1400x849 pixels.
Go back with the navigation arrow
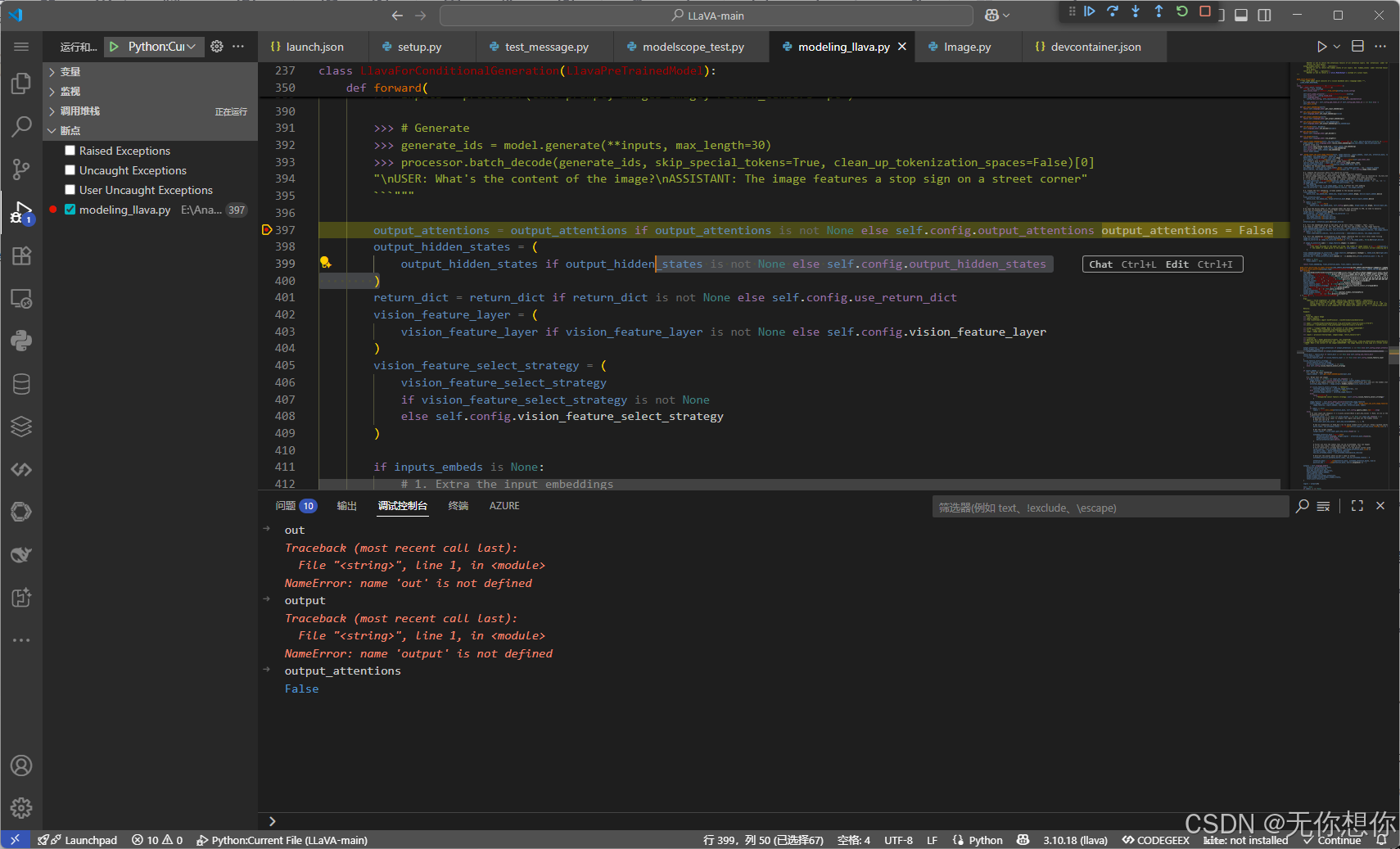(397, 16)
